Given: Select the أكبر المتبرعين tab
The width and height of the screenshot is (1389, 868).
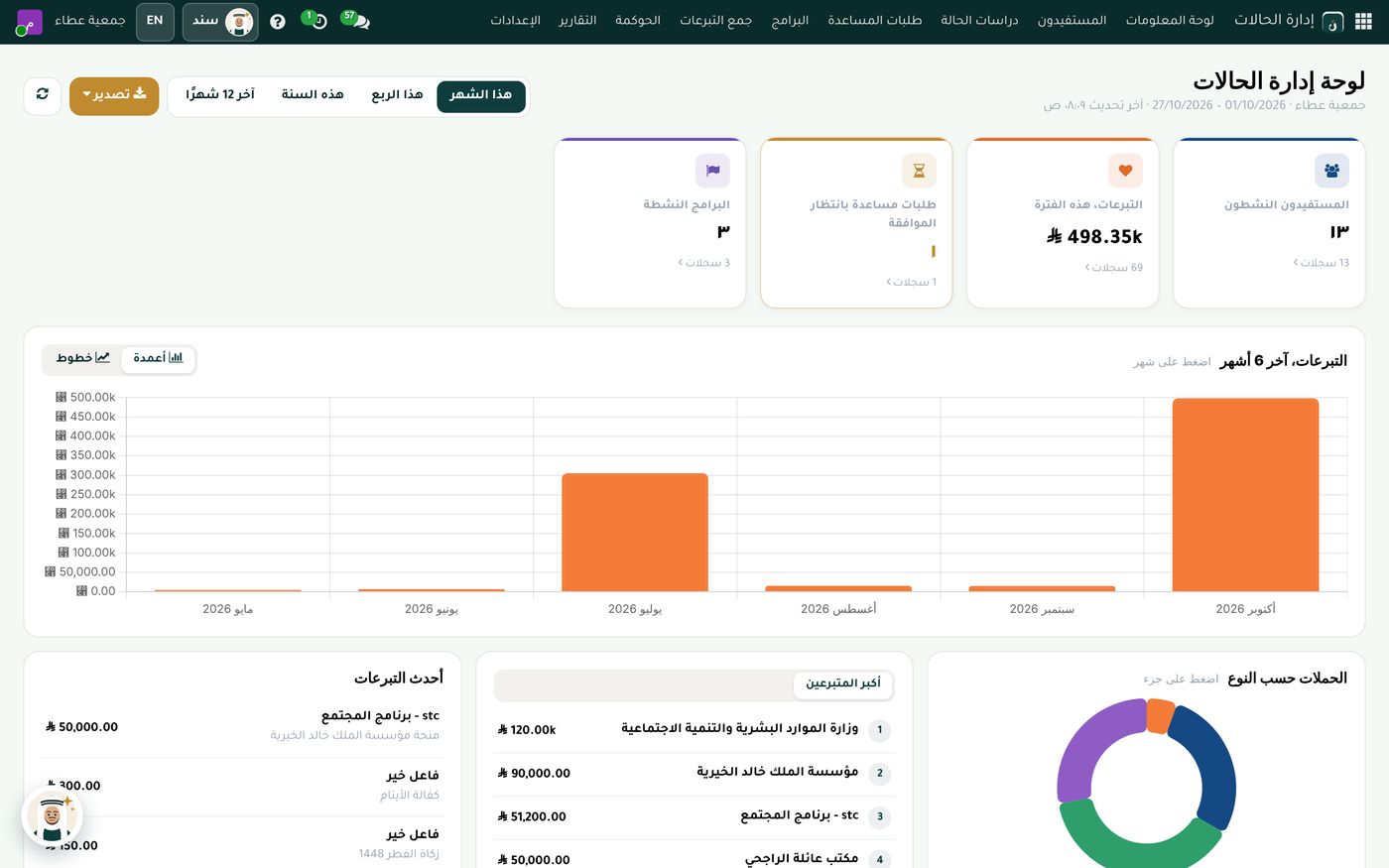Looking at the screenshot, I should [843, 684].
